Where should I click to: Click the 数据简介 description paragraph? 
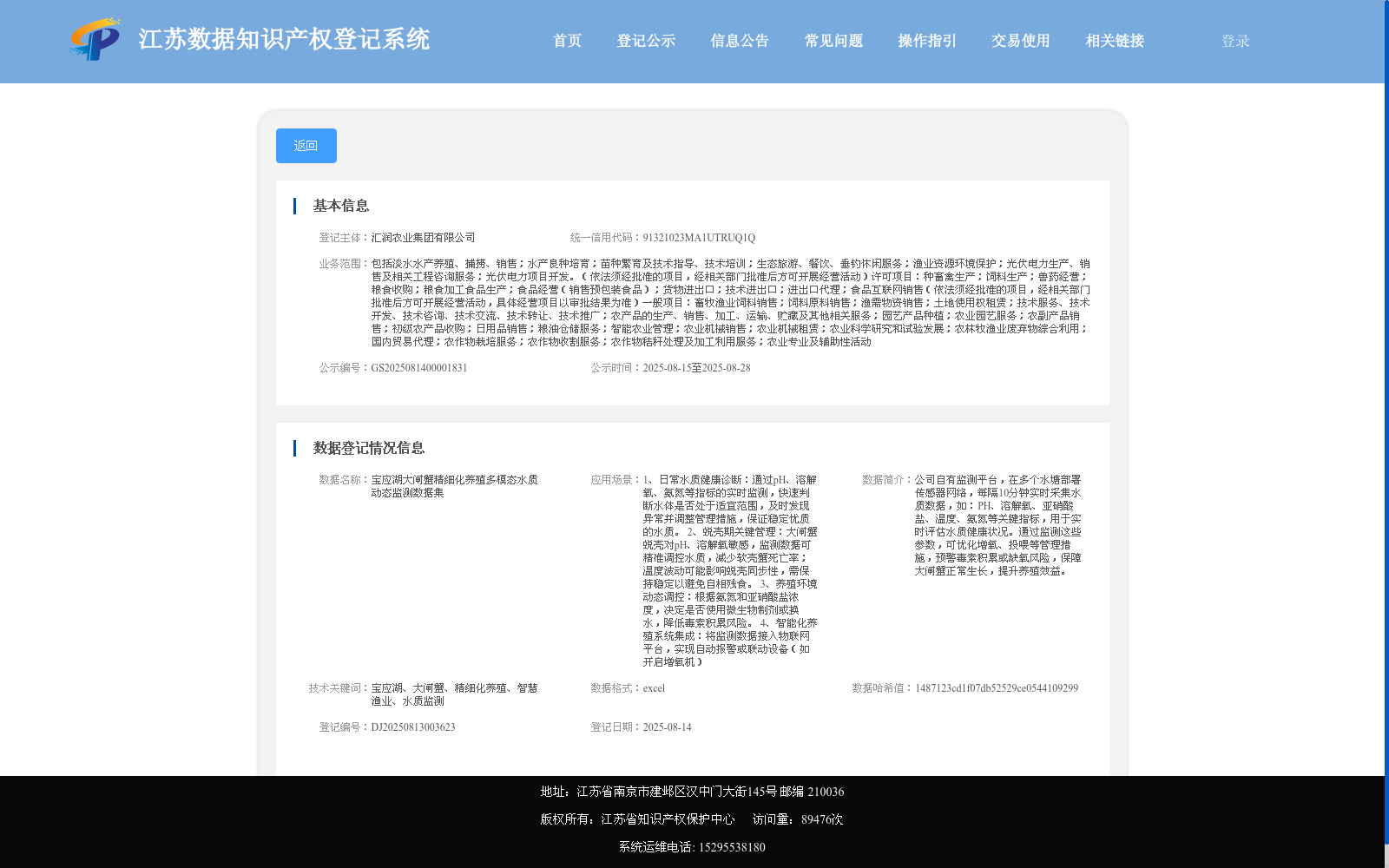point(998,525)
